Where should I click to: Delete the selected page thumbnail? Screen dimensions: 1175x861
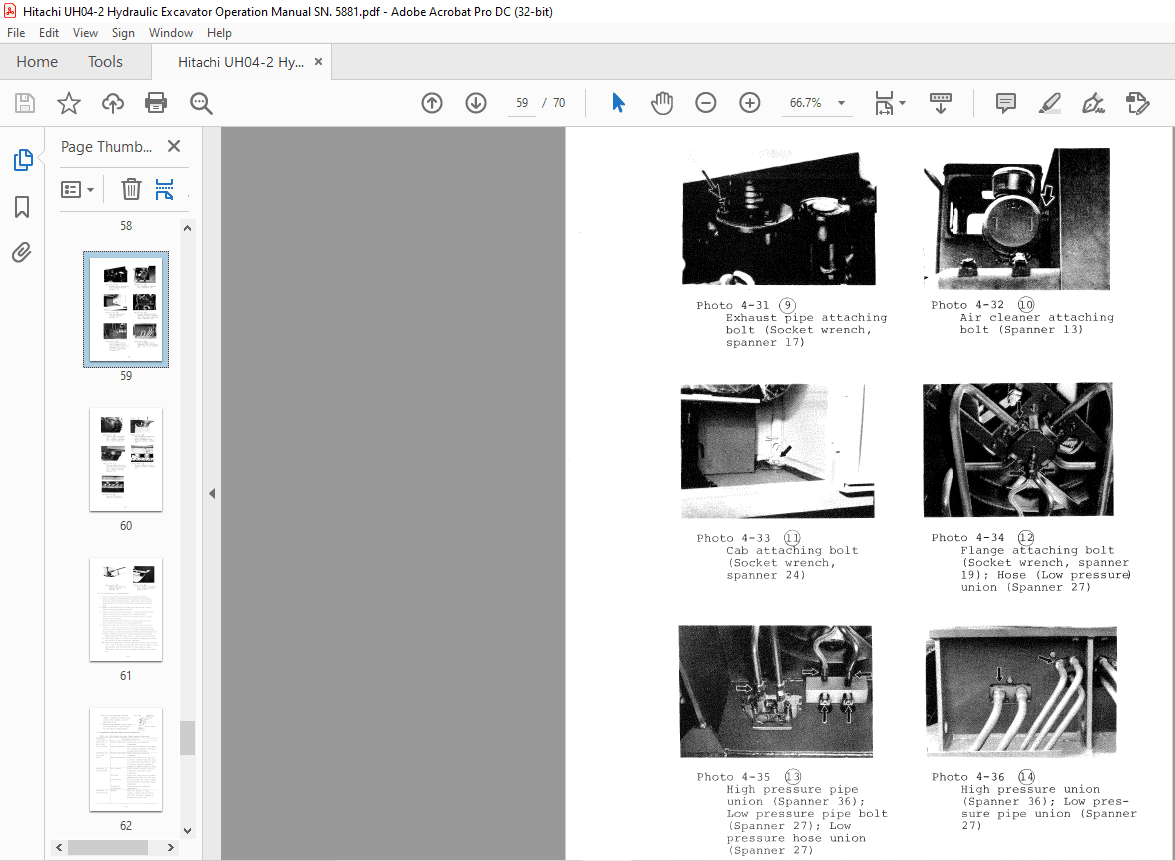[131, 189]
